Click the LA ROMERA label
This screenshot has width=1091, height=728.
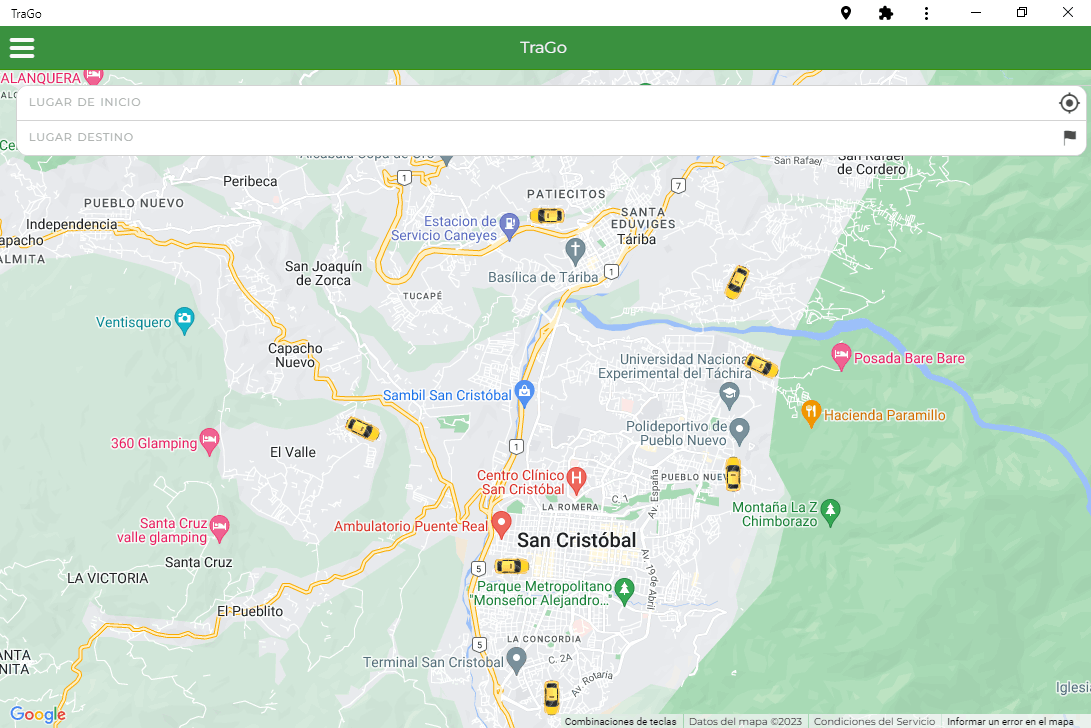[570, 507]
